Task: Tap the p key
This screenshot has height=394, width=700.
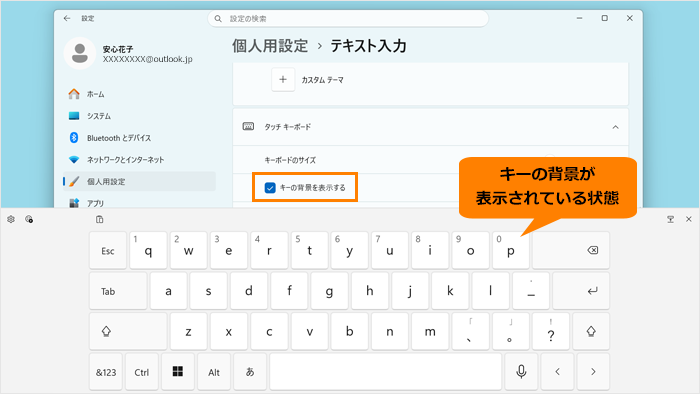Action: [511, 250]
